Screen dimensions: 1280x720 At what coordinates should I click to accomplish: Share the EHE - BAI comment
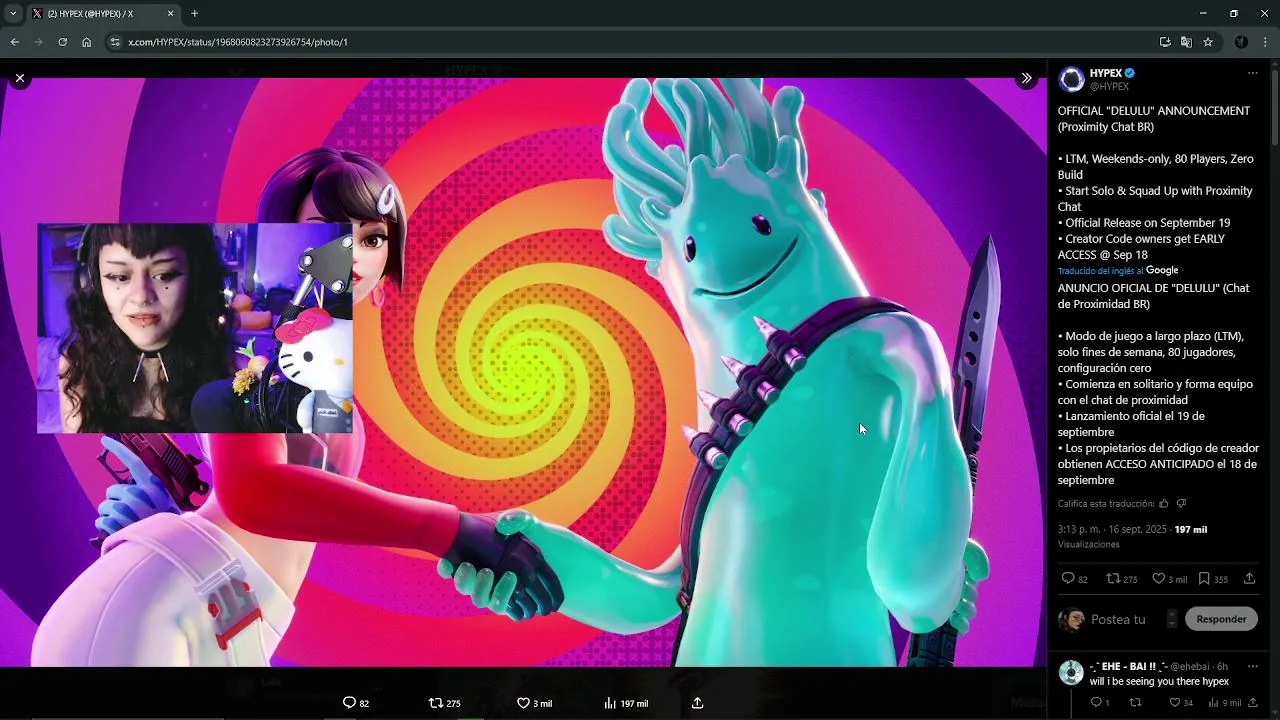1252,702
